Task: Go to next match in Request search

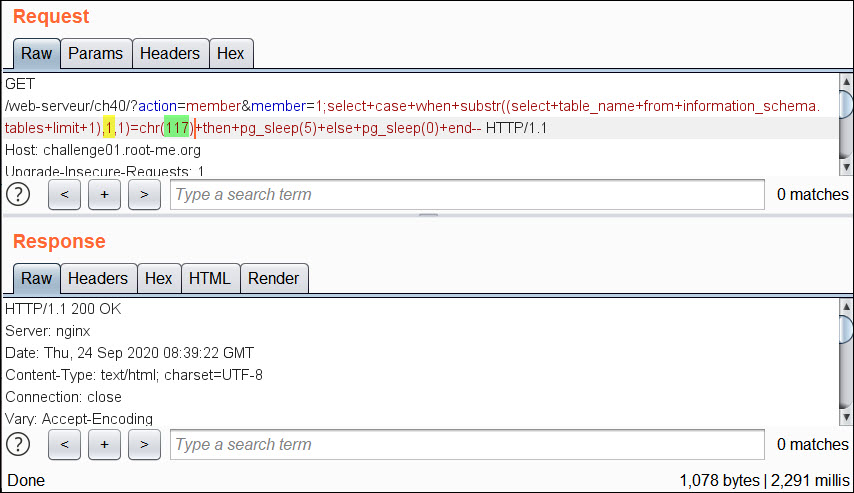Action: tap(144, 194)
